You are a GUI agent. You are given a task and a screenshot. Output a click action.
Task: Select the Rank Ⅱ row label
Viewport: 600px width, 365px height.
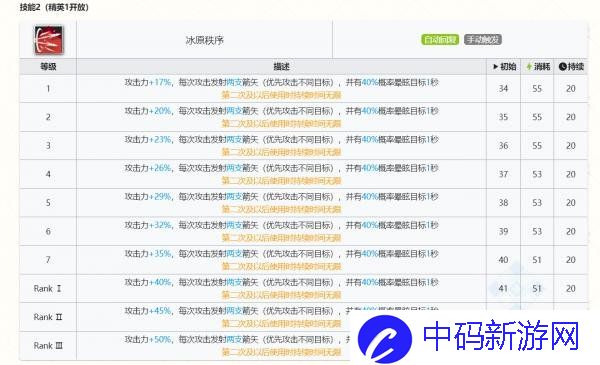click(48, 317)
